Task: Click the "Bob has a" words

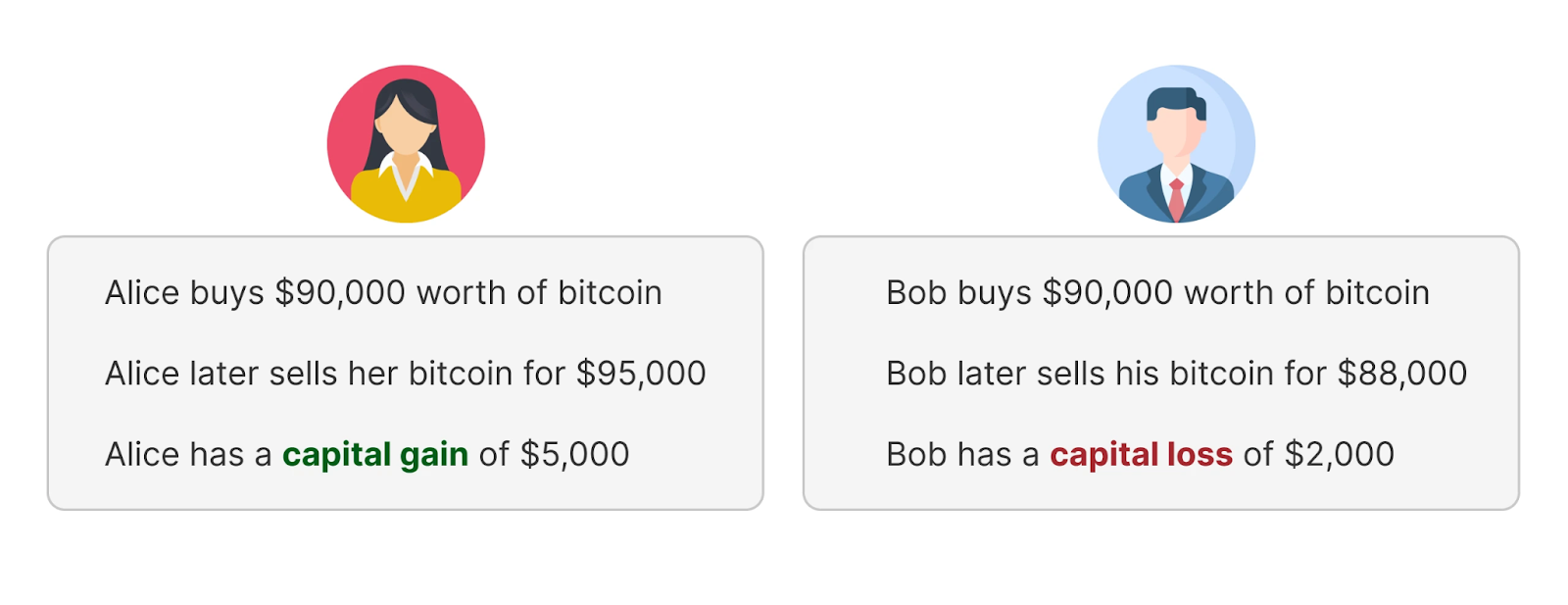Action: (x=962, y=454)
